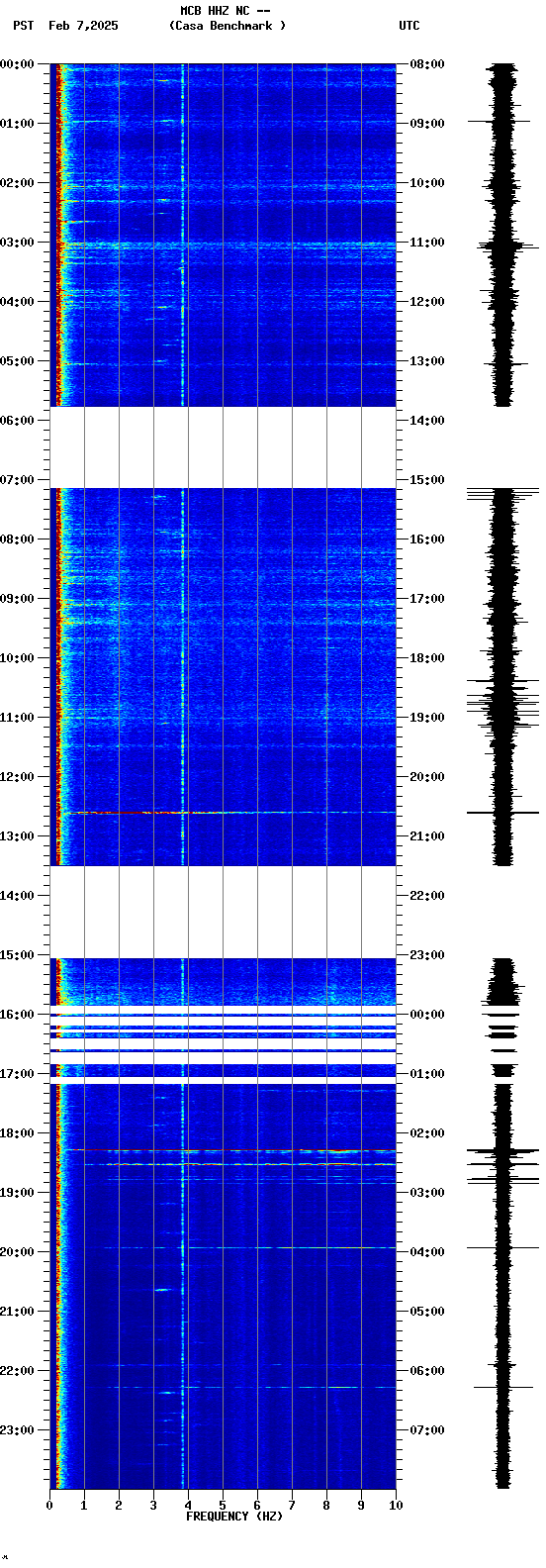
Task: Click the 19:00 label on the UTC axis
Action: (427, 718)
